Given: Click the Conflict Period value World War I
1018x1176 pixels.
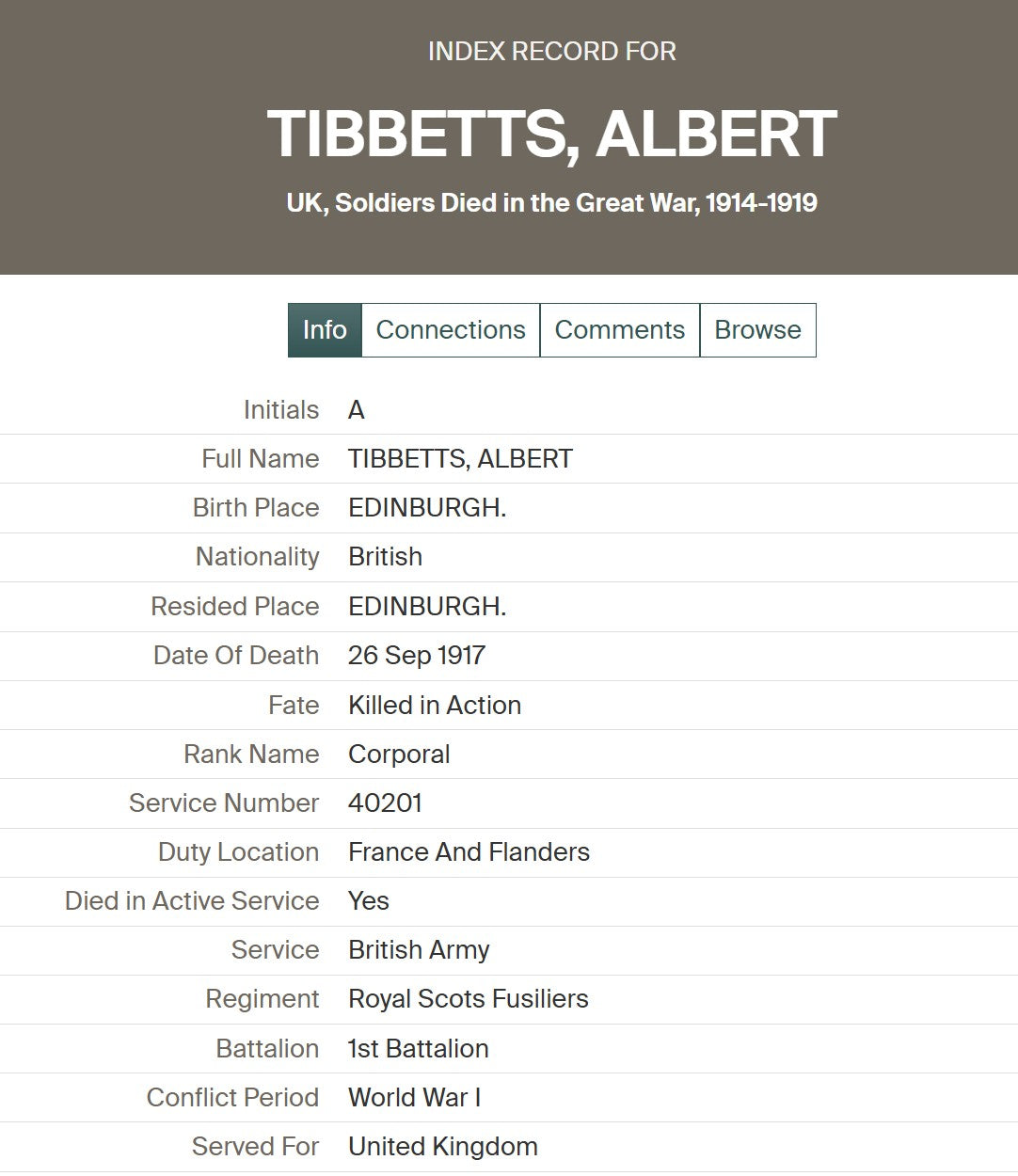Looking at the screenshot, I should coord(414,1098).
